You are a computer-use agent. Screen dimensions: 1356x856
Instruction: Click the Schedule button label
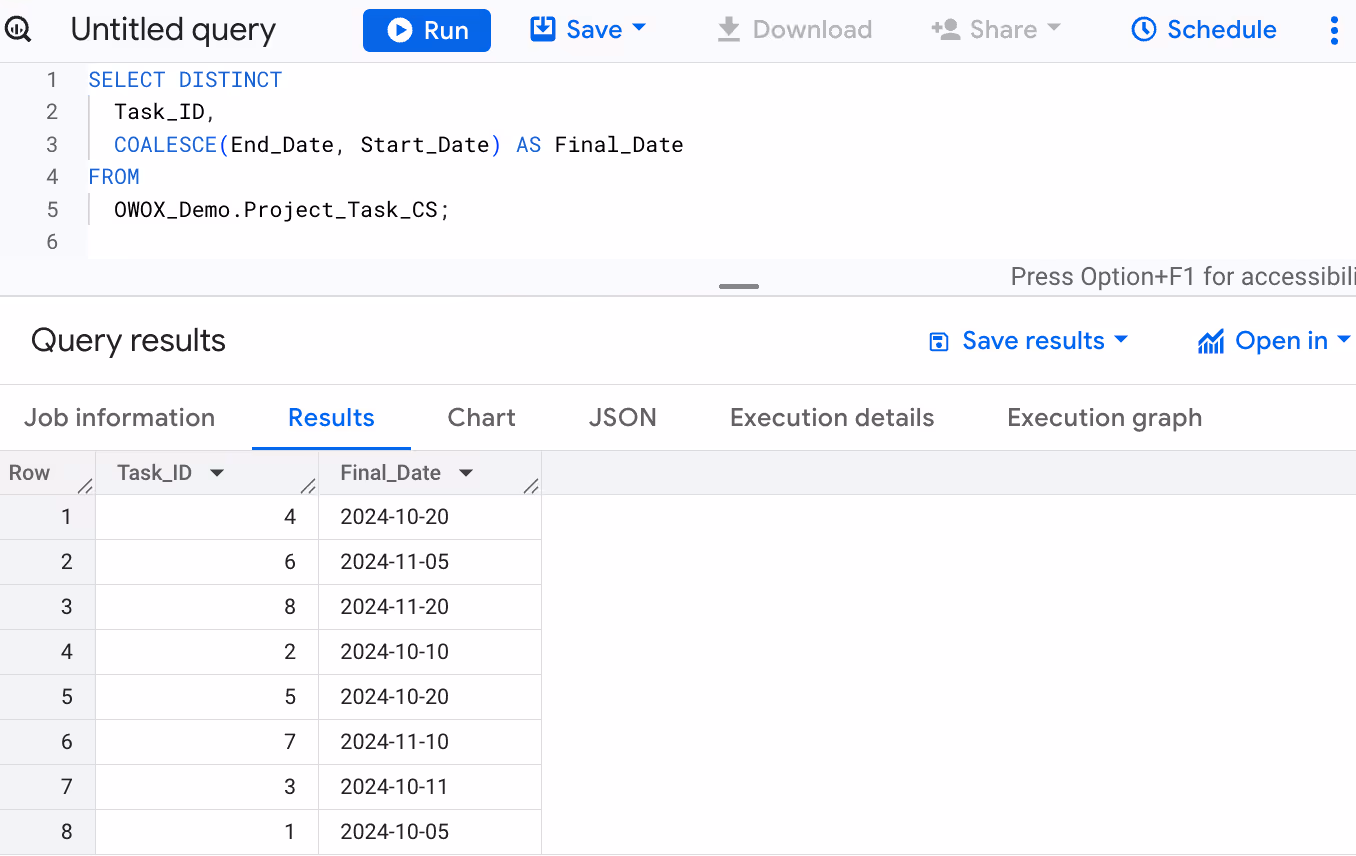click(x=1222, y=30)
